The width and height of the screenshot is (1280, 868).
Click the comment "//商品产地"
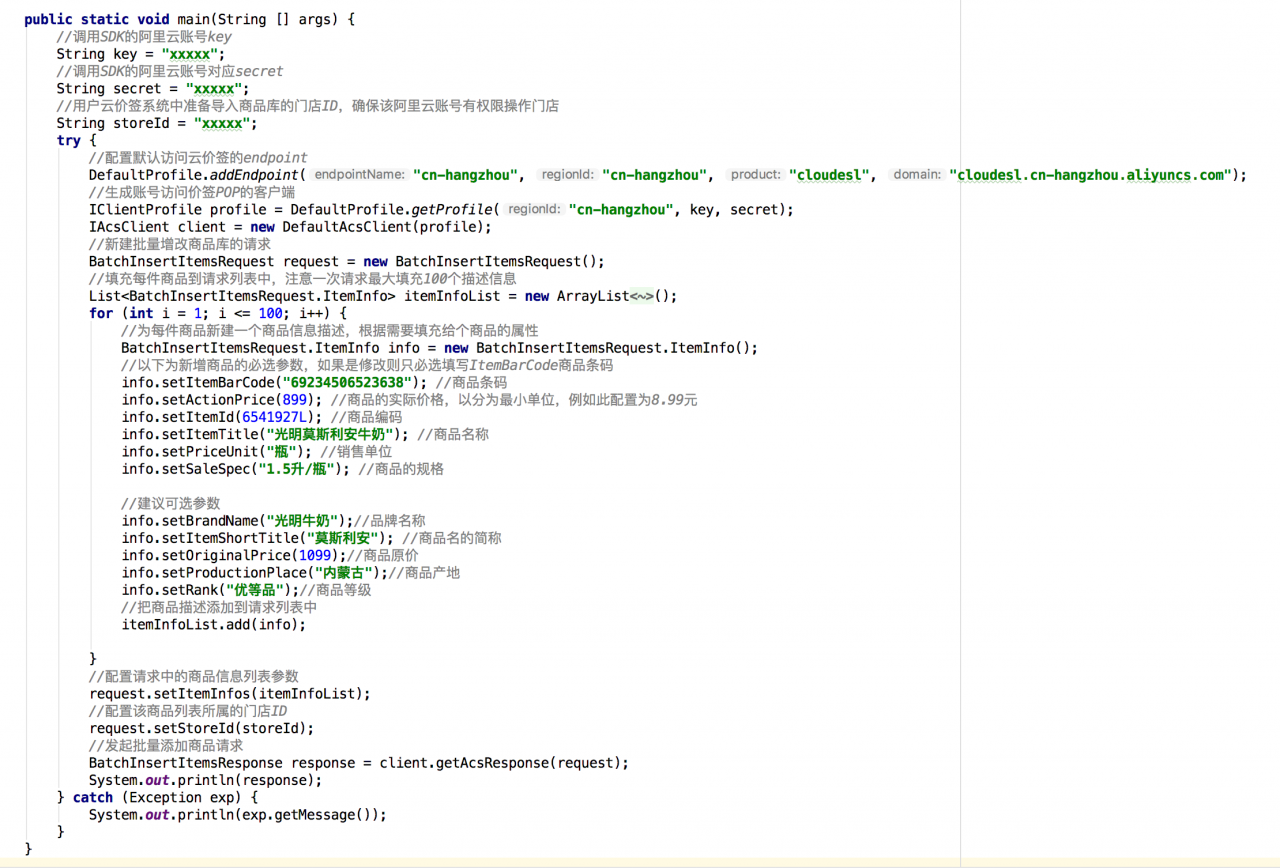[x=423, y=572]
